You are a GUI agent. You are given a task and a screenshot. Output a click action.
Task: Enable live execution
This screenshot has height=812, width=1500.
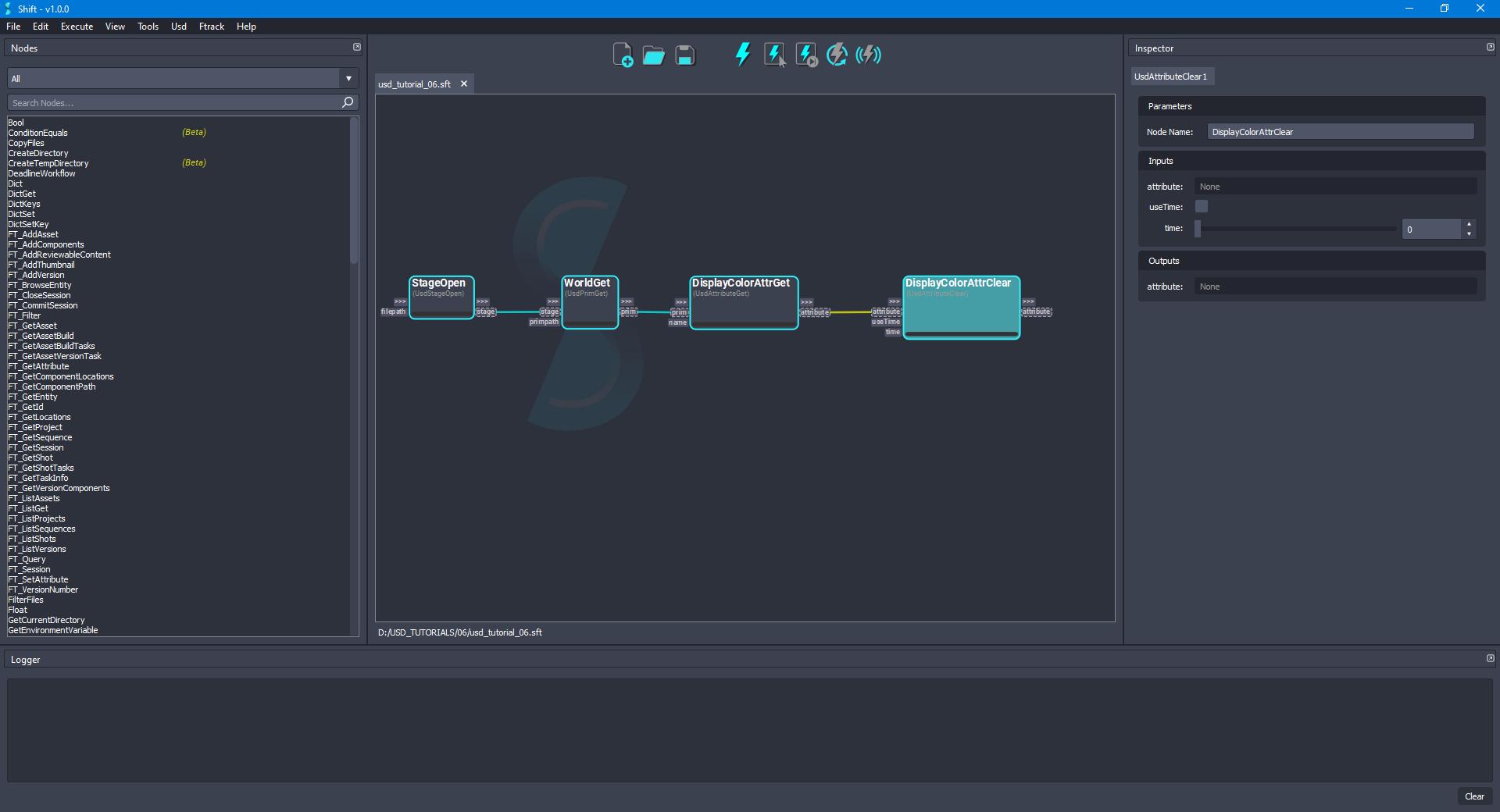[x=867, y=55]
